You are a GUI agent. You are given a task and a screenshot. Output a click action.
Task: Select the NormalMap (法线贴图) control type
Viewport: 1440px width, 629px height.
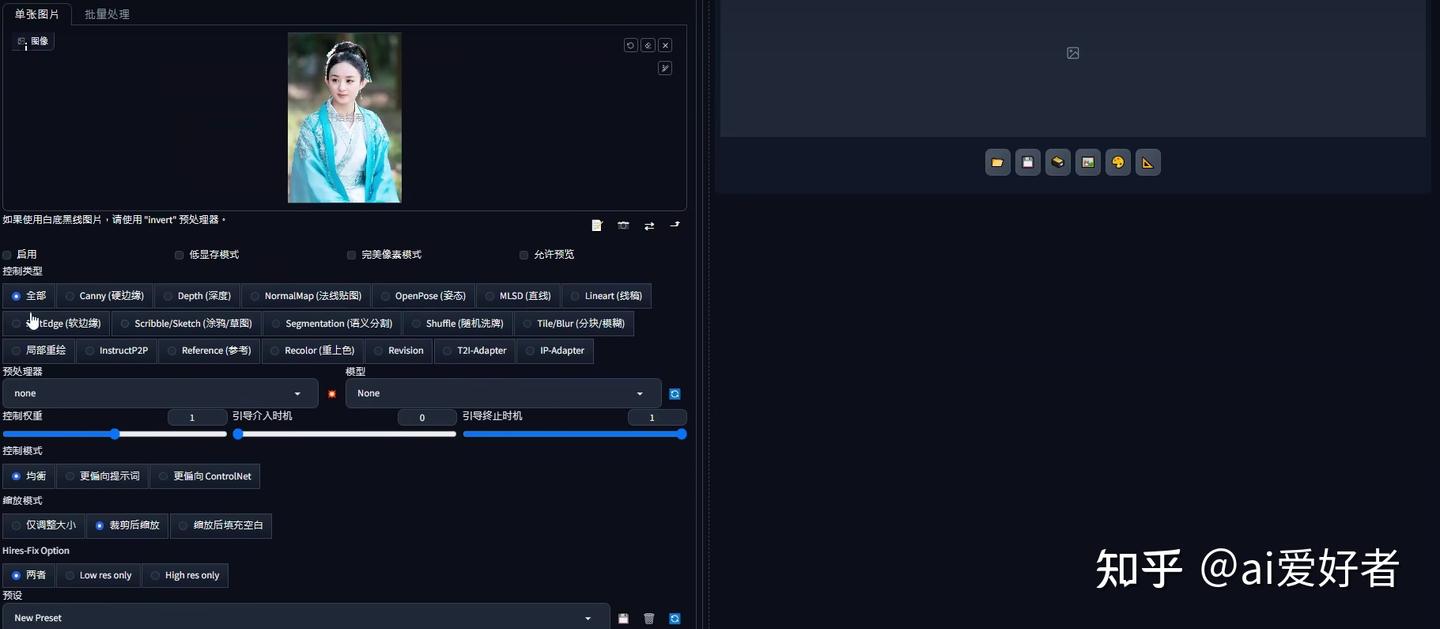coord(306,296)
